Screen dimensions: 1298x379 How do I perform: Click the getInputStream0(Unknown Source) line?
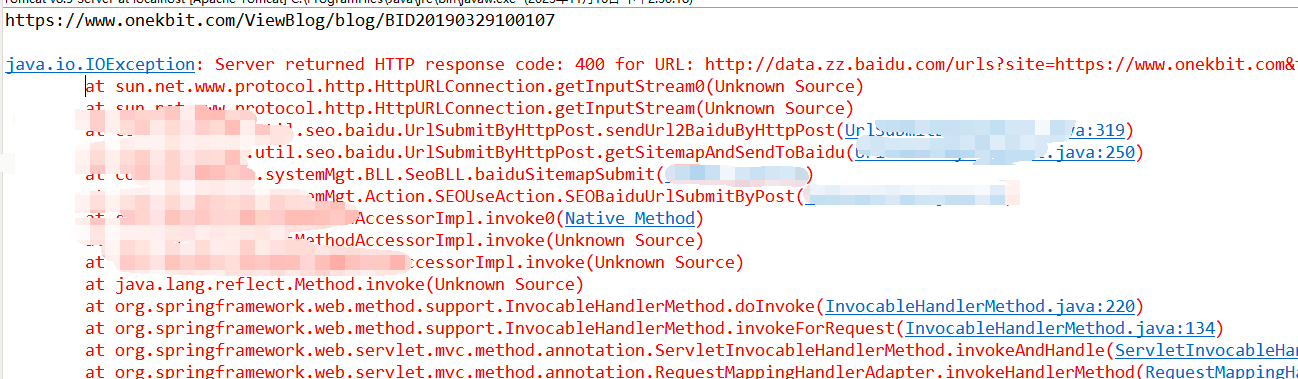pyautogui.click(x=474, y=87)
